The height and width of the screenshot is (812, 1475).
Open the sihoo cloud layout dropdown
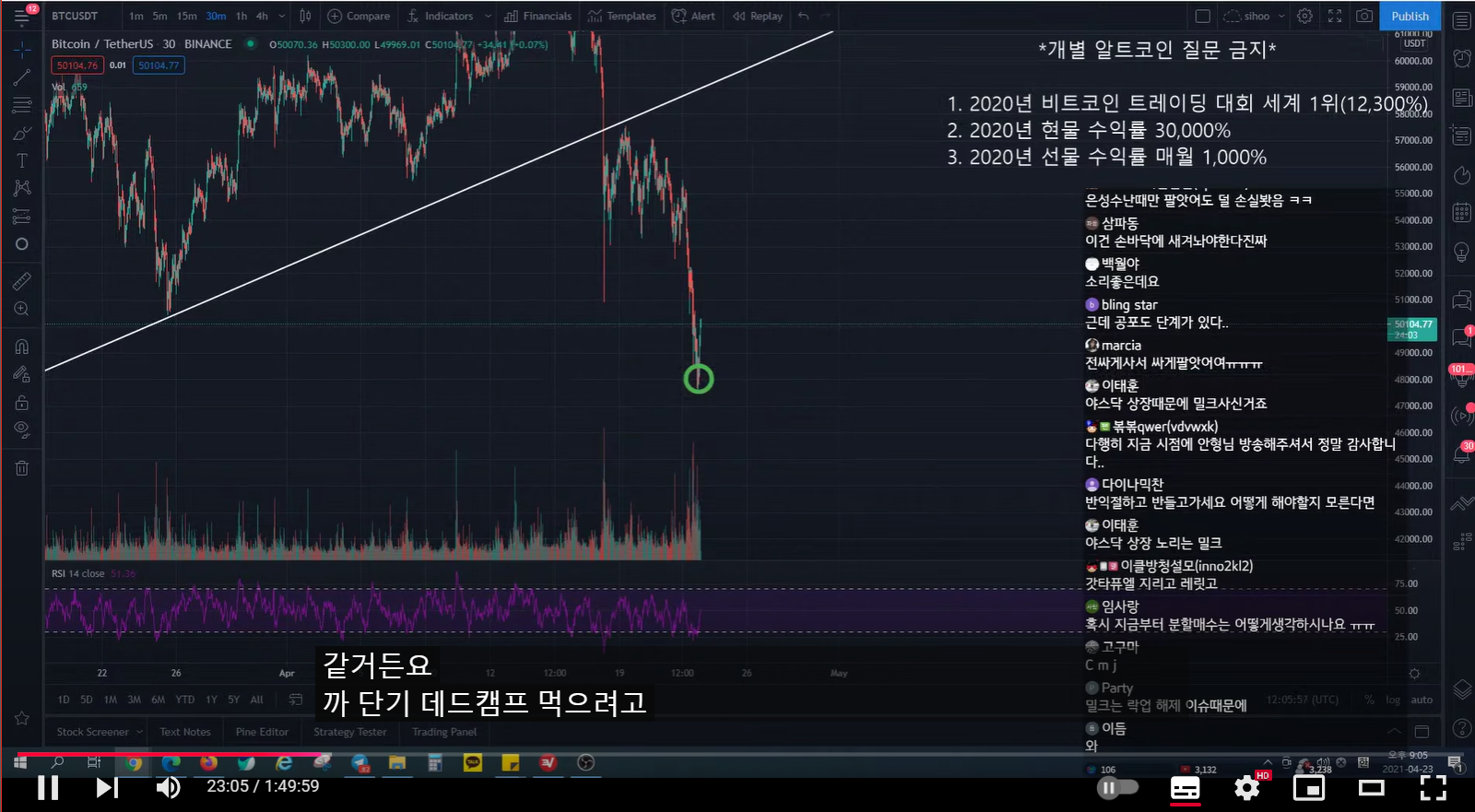click(x=1255, y=16)
